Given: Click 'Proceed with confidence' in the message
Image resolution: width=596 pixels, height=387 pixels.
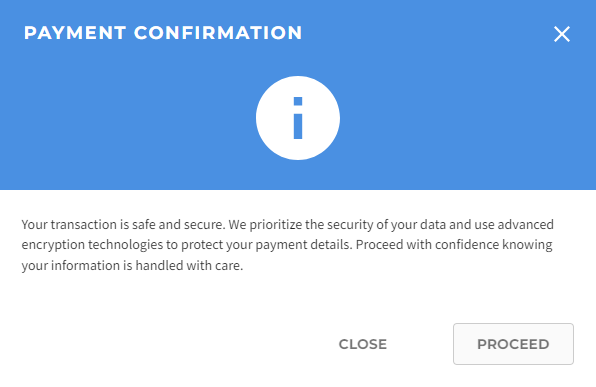Looking at the screenshot, I should pos(427,245).
